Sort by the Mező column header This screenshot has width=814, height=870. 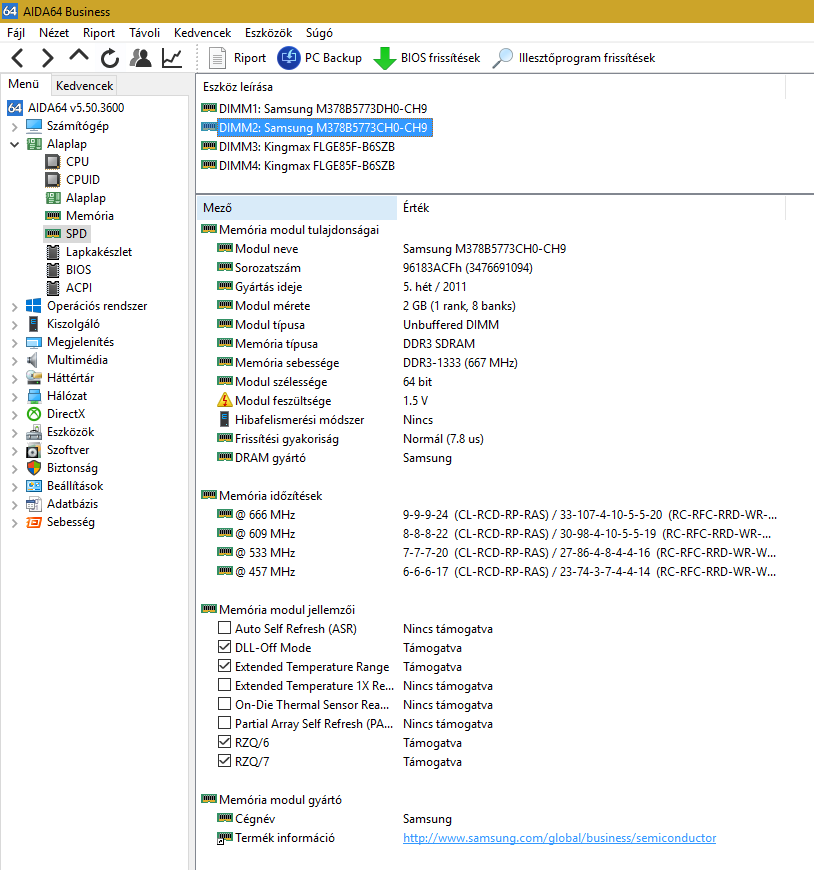coord(297,208)
